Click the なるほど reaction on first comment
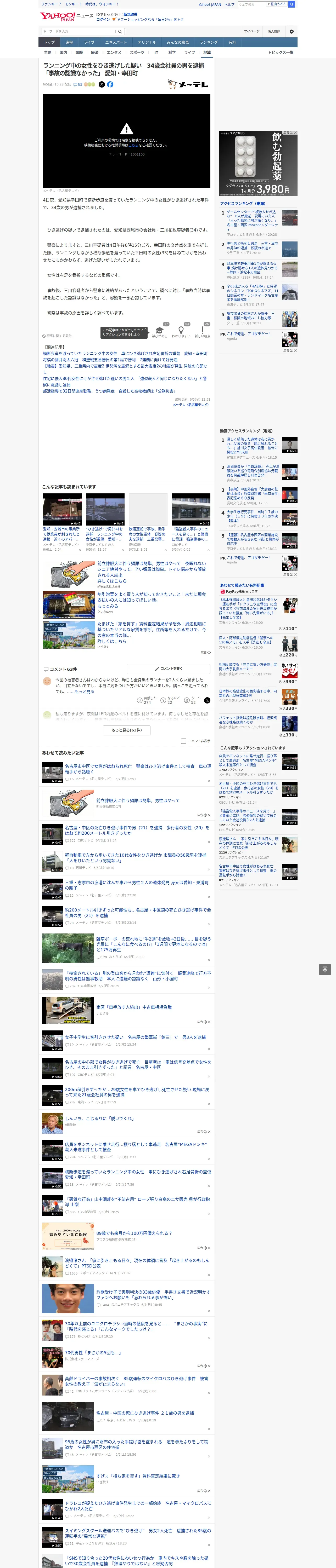The image size is (336, 1568). click(x=170, y=701)
